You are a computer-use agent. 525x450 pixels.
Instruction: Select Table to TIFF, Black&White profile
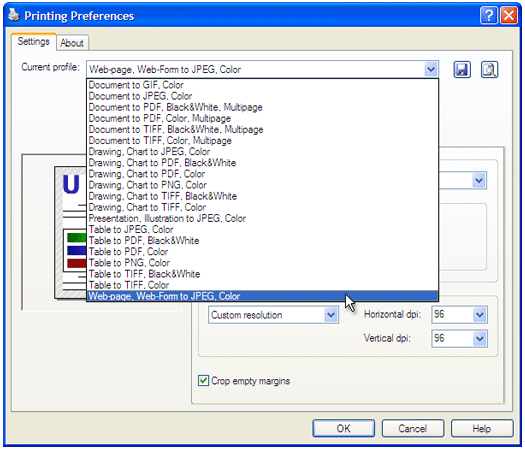(262, 274)
